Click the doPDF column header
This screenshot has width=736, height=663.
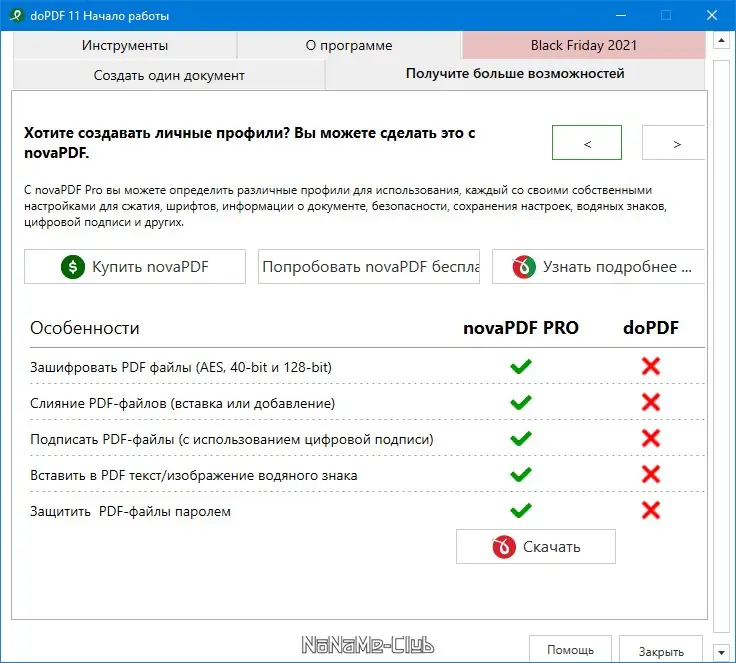point(651,328)
